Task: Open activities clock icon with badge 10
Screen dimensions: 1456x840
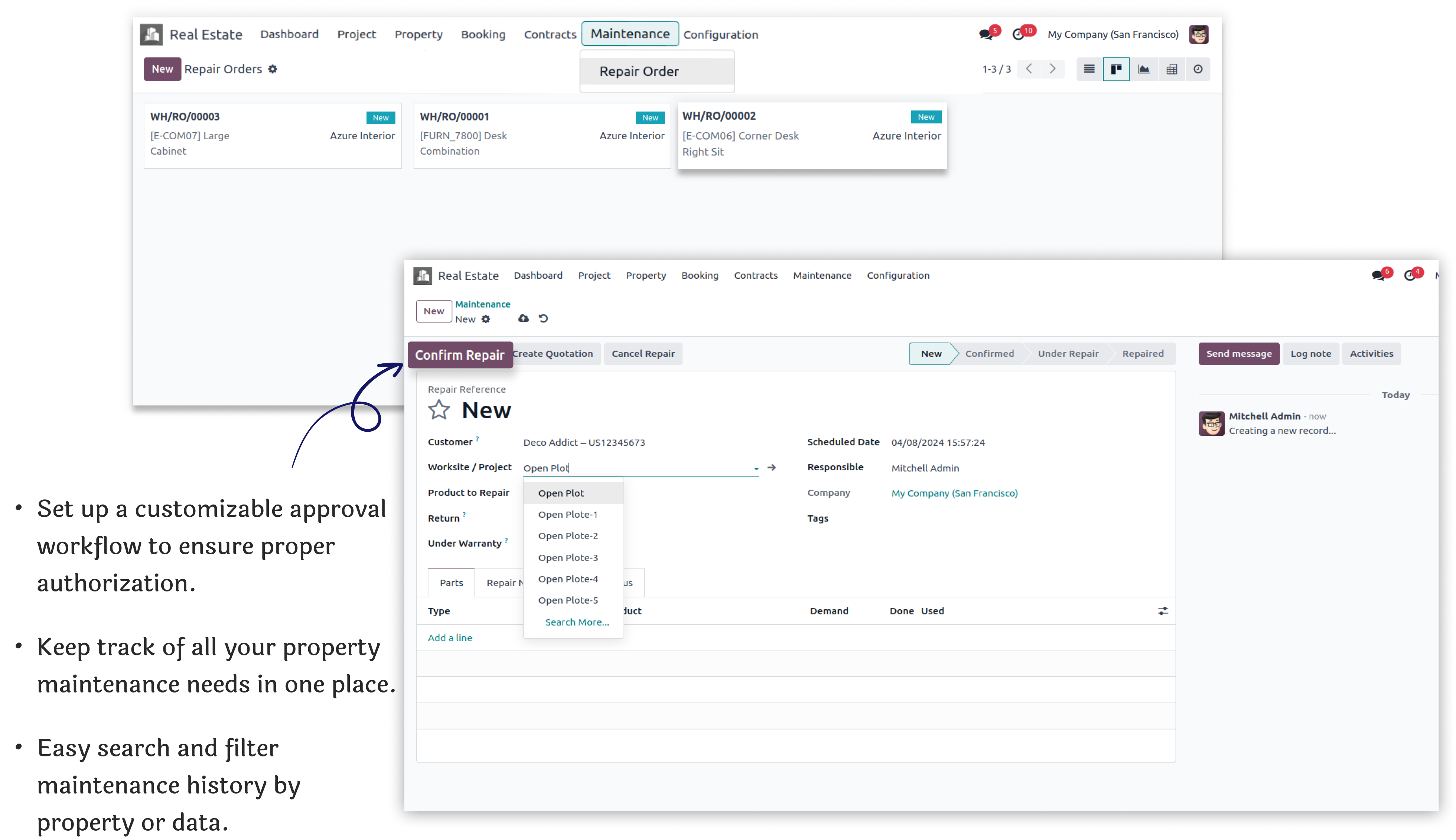Action: [1019, 35]
